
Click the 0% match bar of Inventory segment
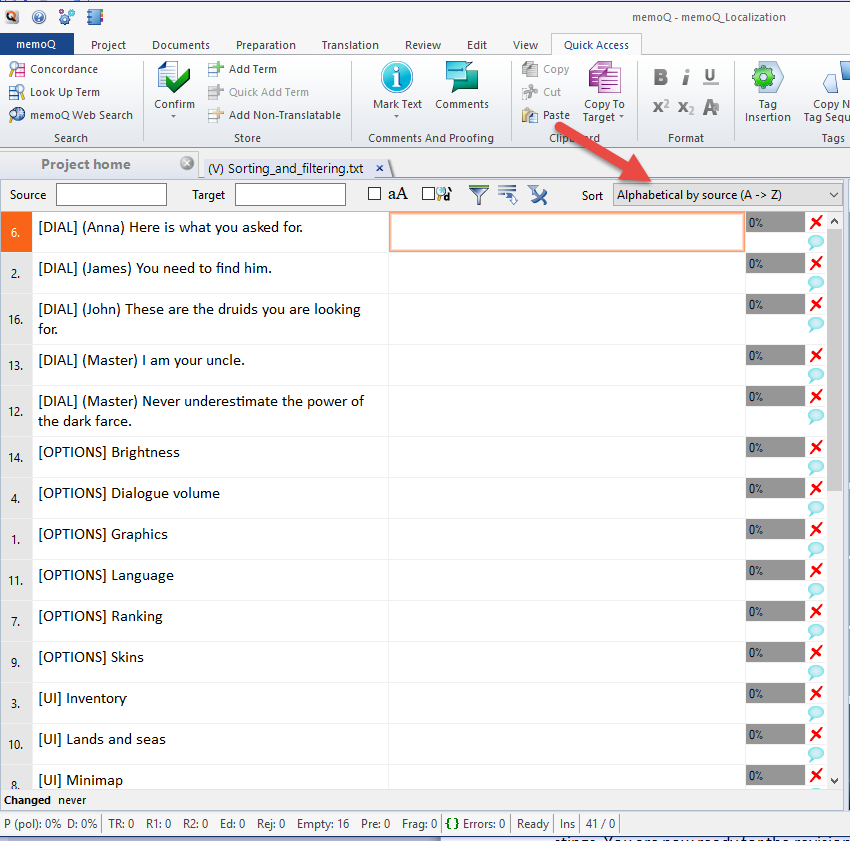(x=775, y=693)
